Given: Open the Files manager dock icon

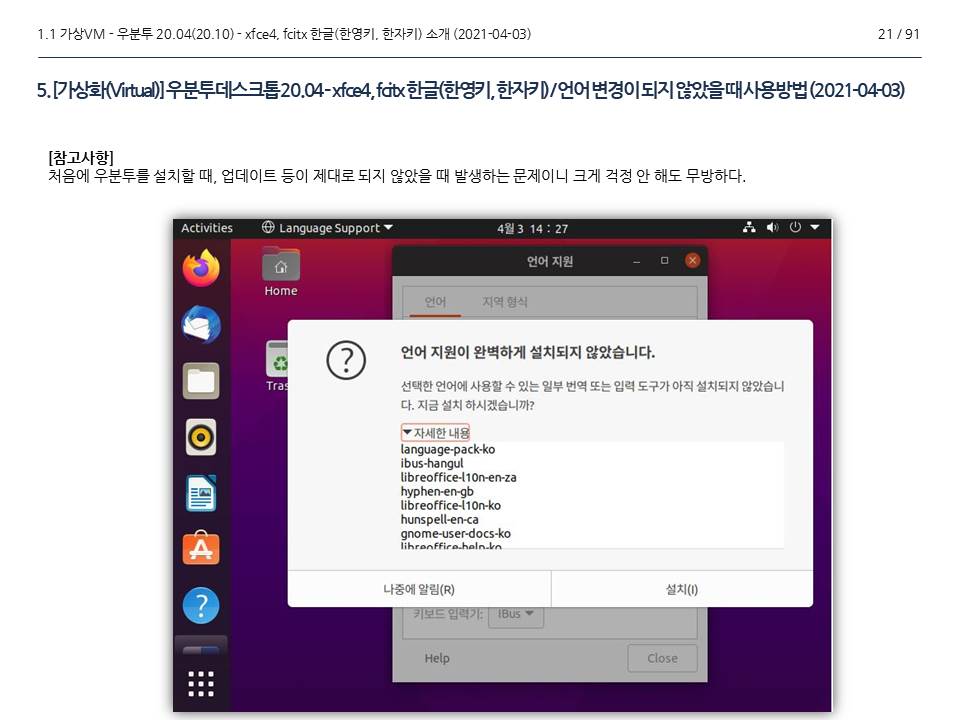Looking at the screenshot, I should tap(201, 381).
